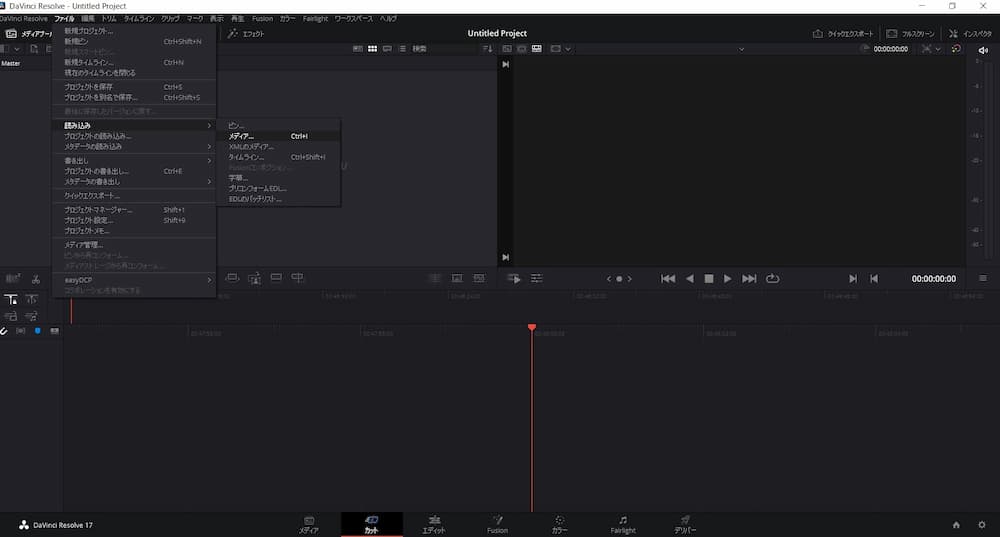Expand the highlighted 読み込み submenu arrow
The width and height of the screenshot is (1000, 537).
pos(209,126)
